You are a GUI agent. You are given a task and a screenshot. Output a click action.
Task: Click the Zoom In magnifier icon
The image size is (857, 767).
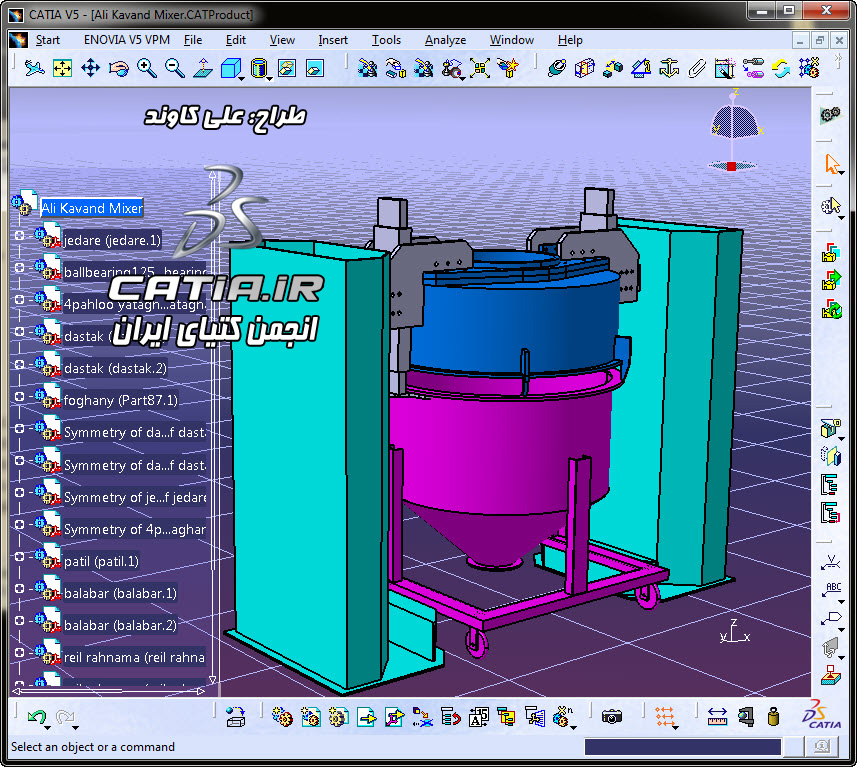pyautogui.click(x=146, y=68)
